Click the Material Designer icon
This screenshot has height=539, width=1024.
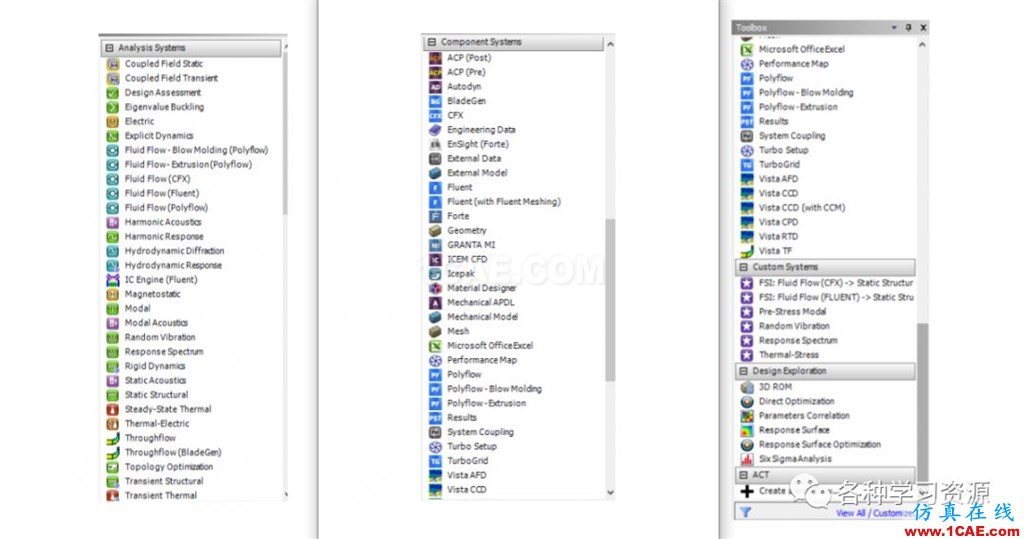(x=435, y=288)
